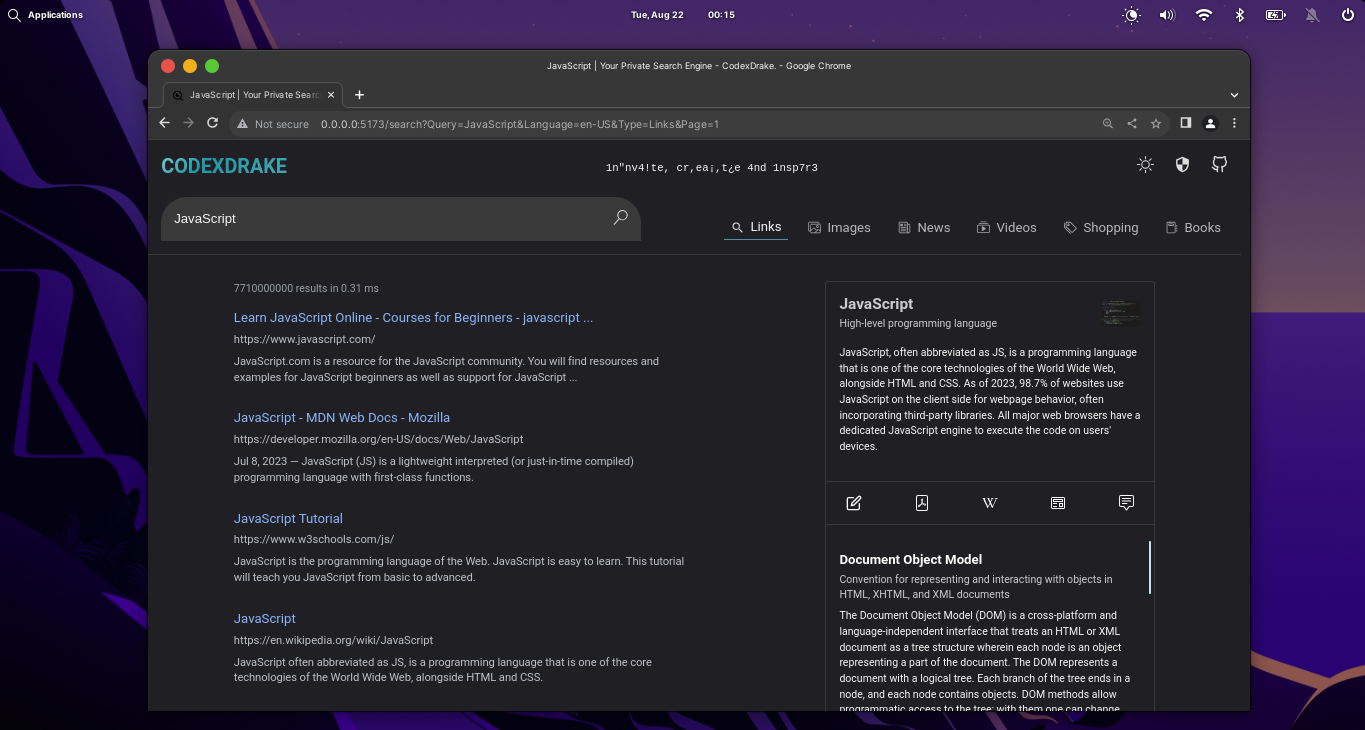Bookmark this page with star icon
This screenshot has width=1365, height=730.
(1156, 124)
